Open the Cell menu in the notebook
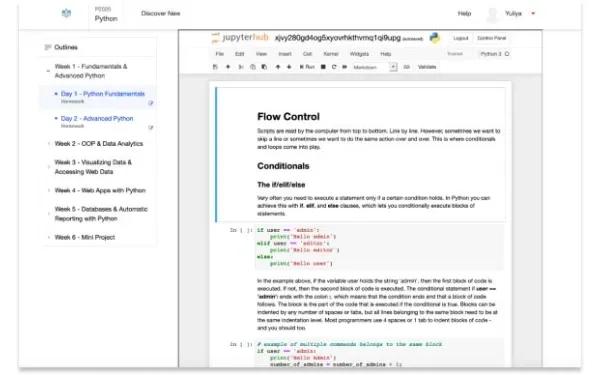The width and height of the screenshot is (600, 375). coord(307,54)
